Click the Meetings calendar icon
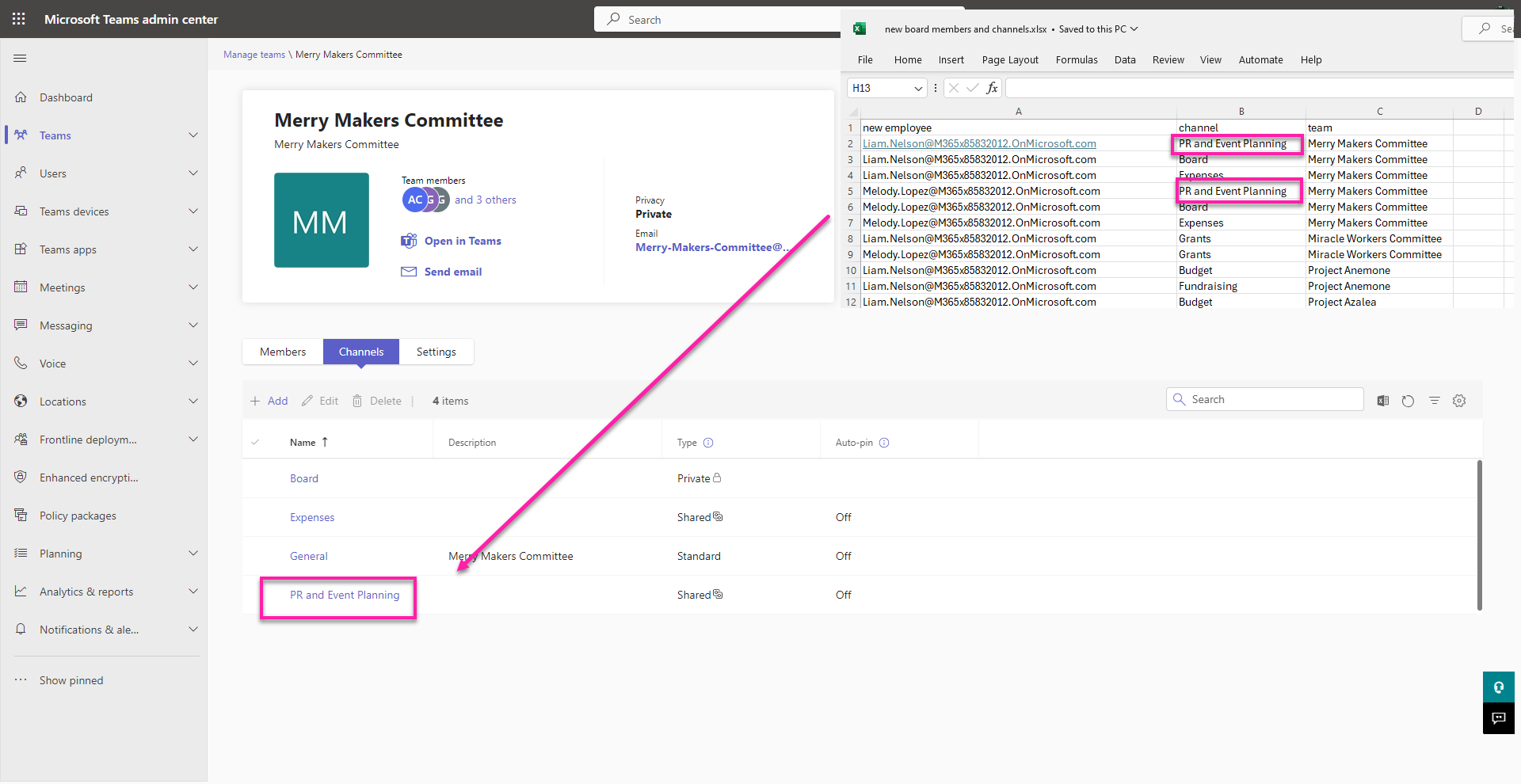 click(x=21, y=287)
